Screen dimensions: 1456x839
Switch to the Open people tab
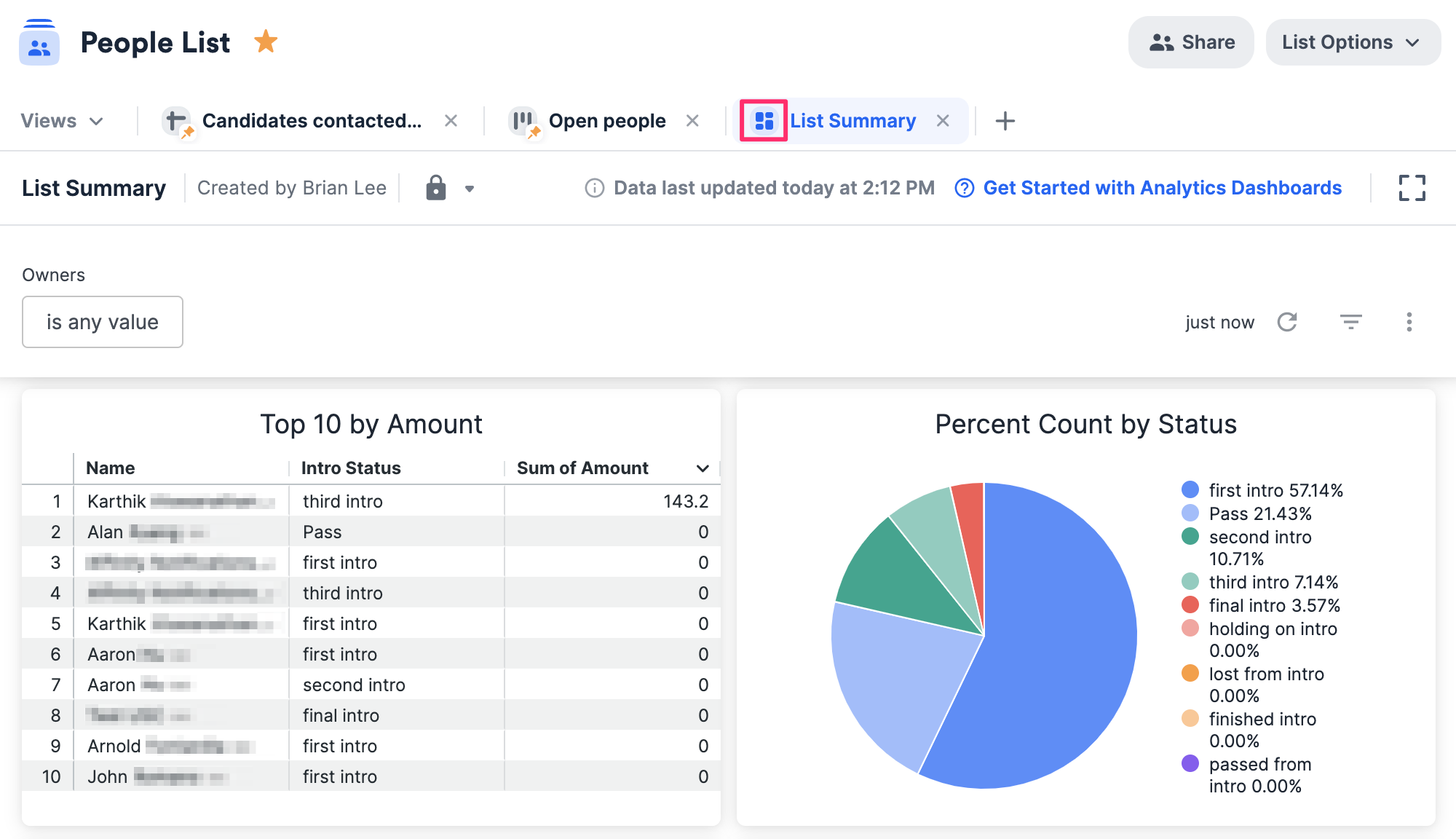pyautogui.click(x=607, y=120)
